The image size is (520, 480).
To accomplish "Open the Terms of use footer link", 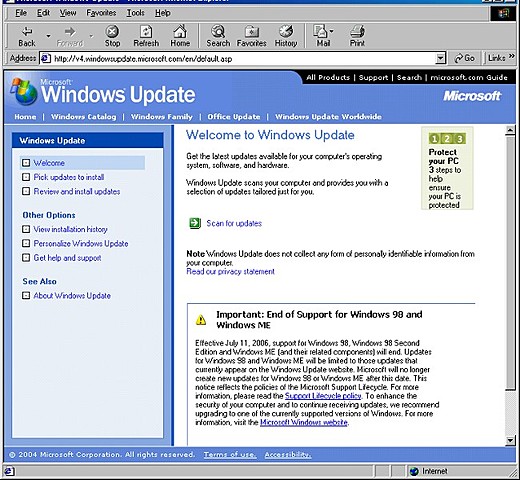I will (230, 455).
